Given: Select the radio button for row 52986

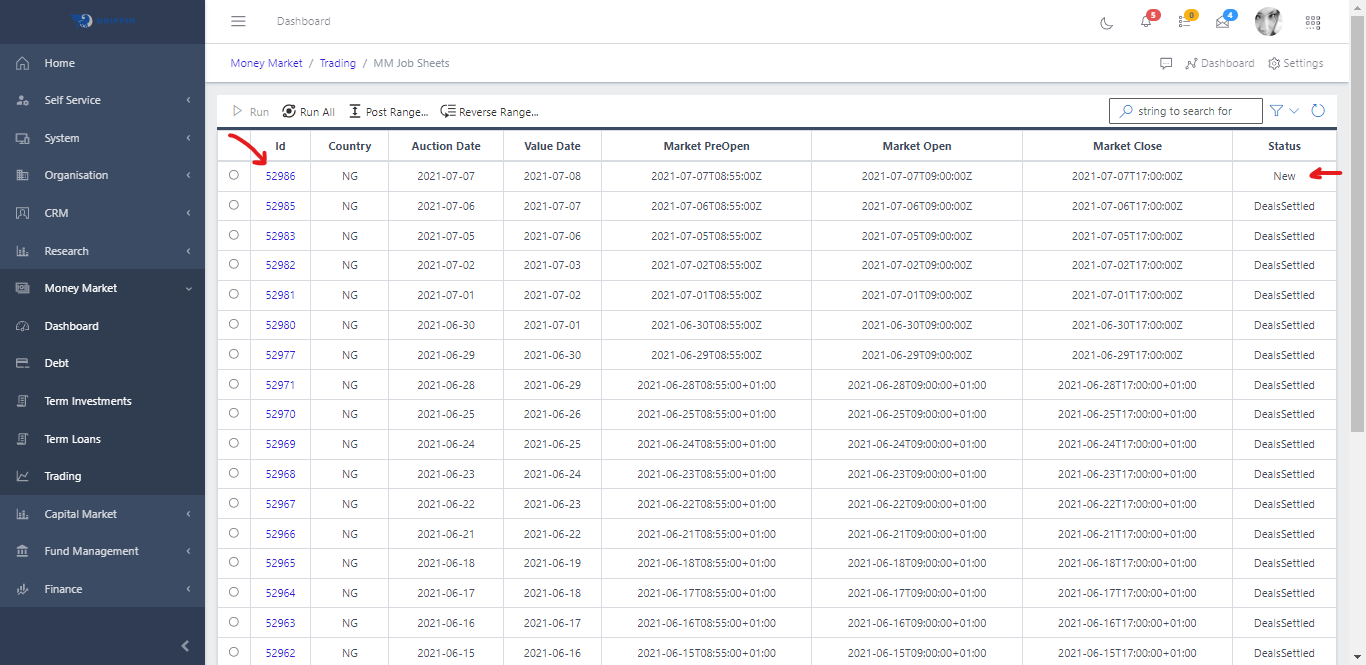Looking at the screenshot, I should (233, 175).
